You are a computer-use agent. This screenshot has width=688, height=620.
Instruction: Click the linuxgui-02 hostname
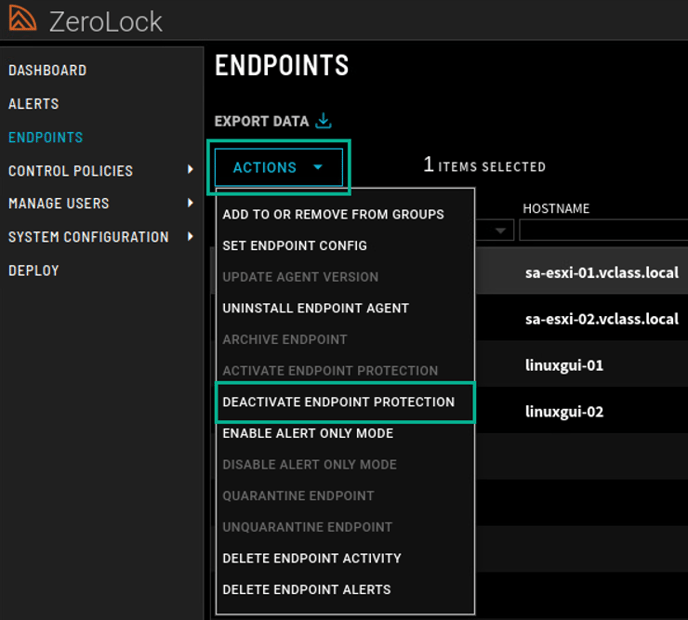click(564, 412)
